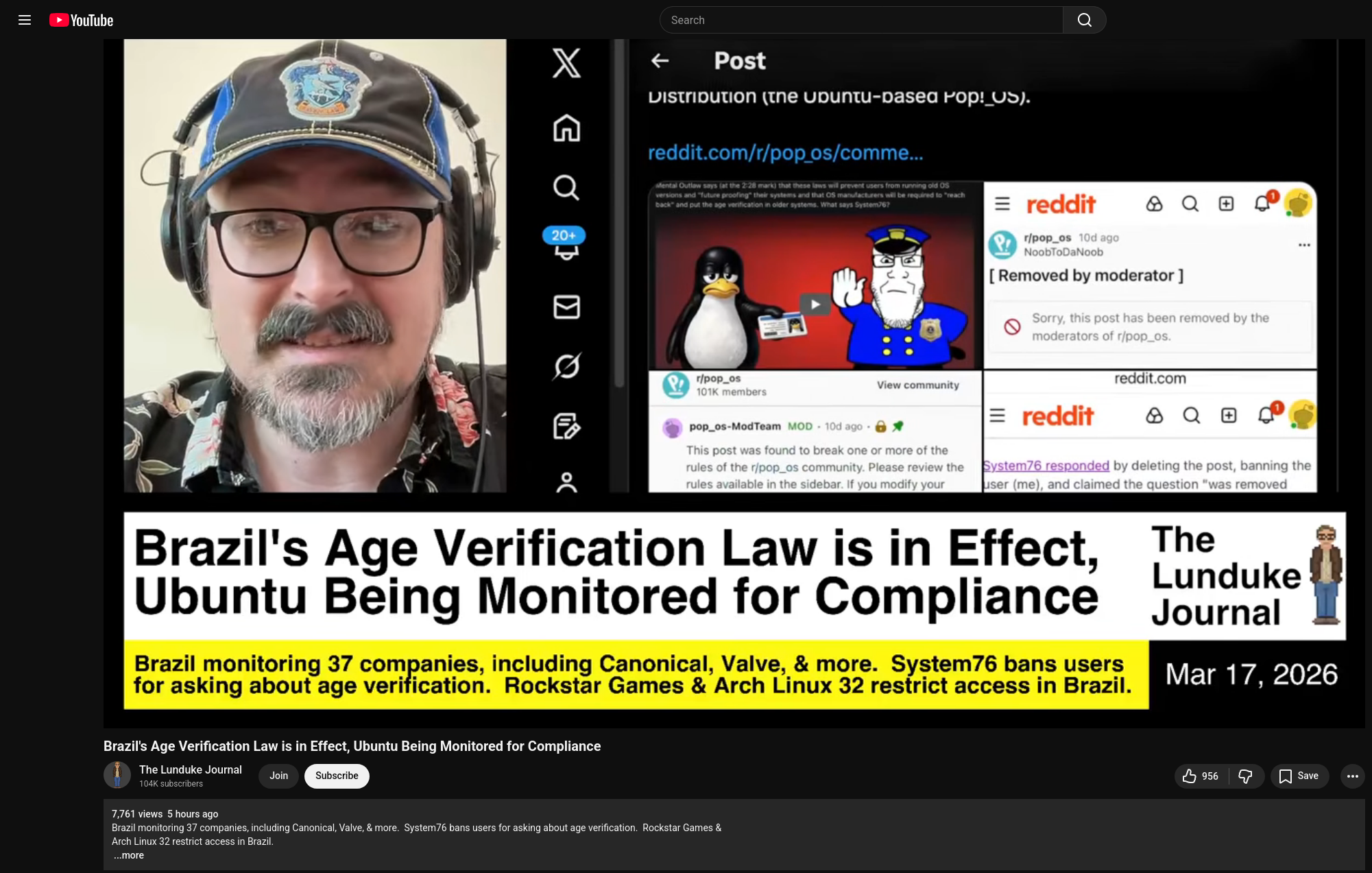Click the video title below player
Viewport: 1372px width, 873px height.
[x=352, y=746]
